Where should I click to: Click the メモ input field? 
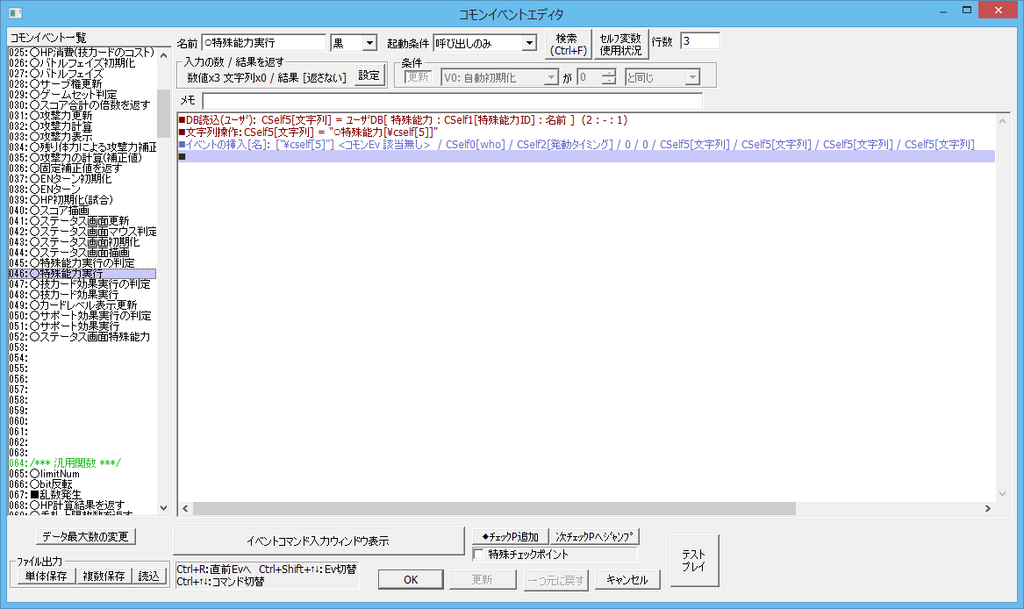pos(452,101)
